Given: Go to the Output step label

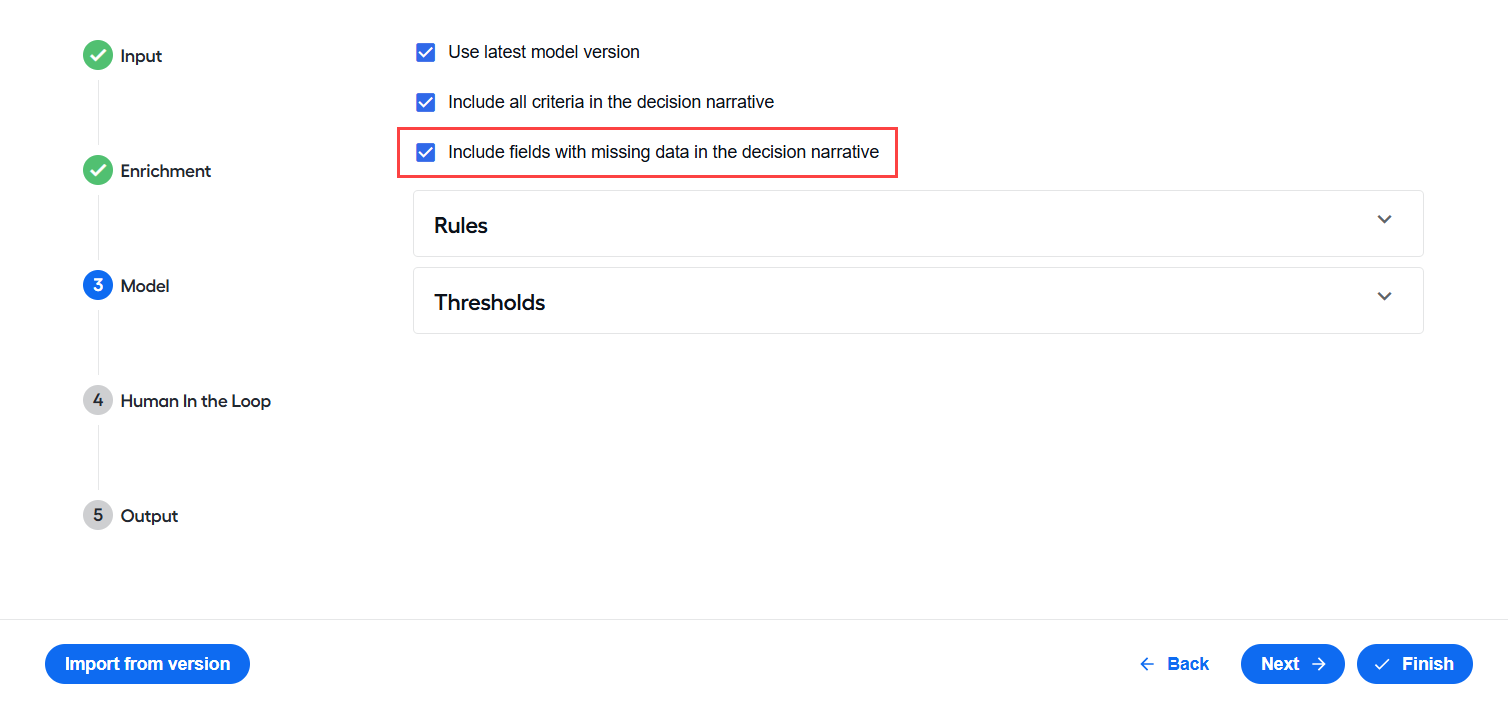Looking at the screenshot, I should [149, 516].
